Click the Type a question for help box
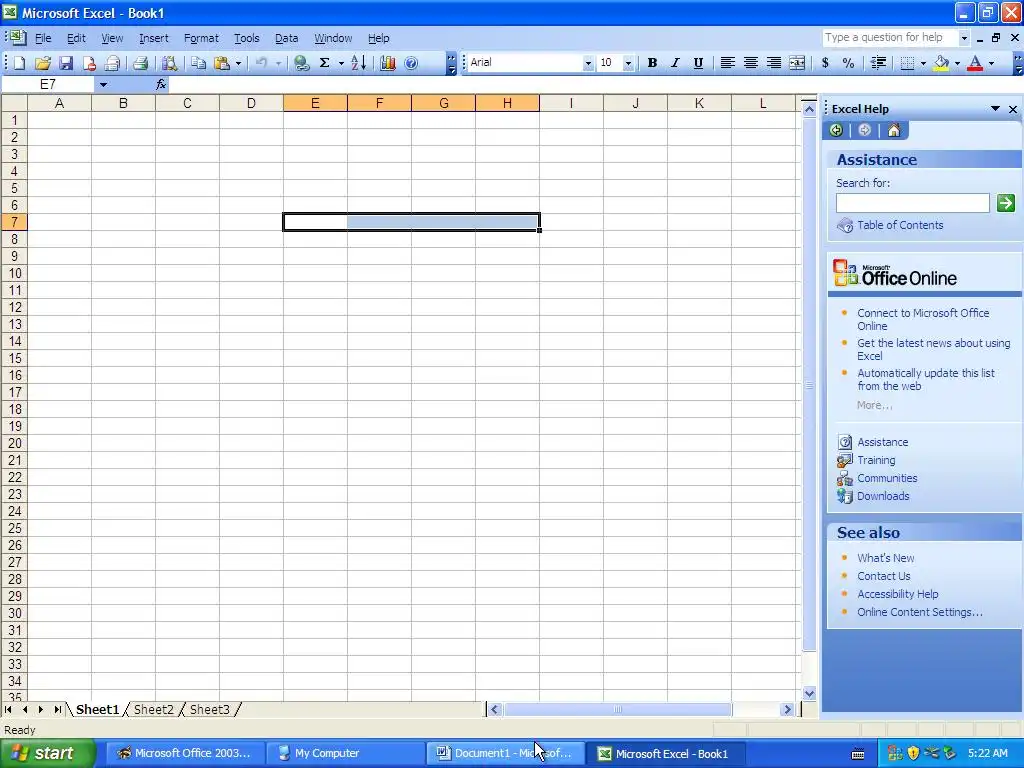Screen dimensions: 1024x768 (890, 38)
